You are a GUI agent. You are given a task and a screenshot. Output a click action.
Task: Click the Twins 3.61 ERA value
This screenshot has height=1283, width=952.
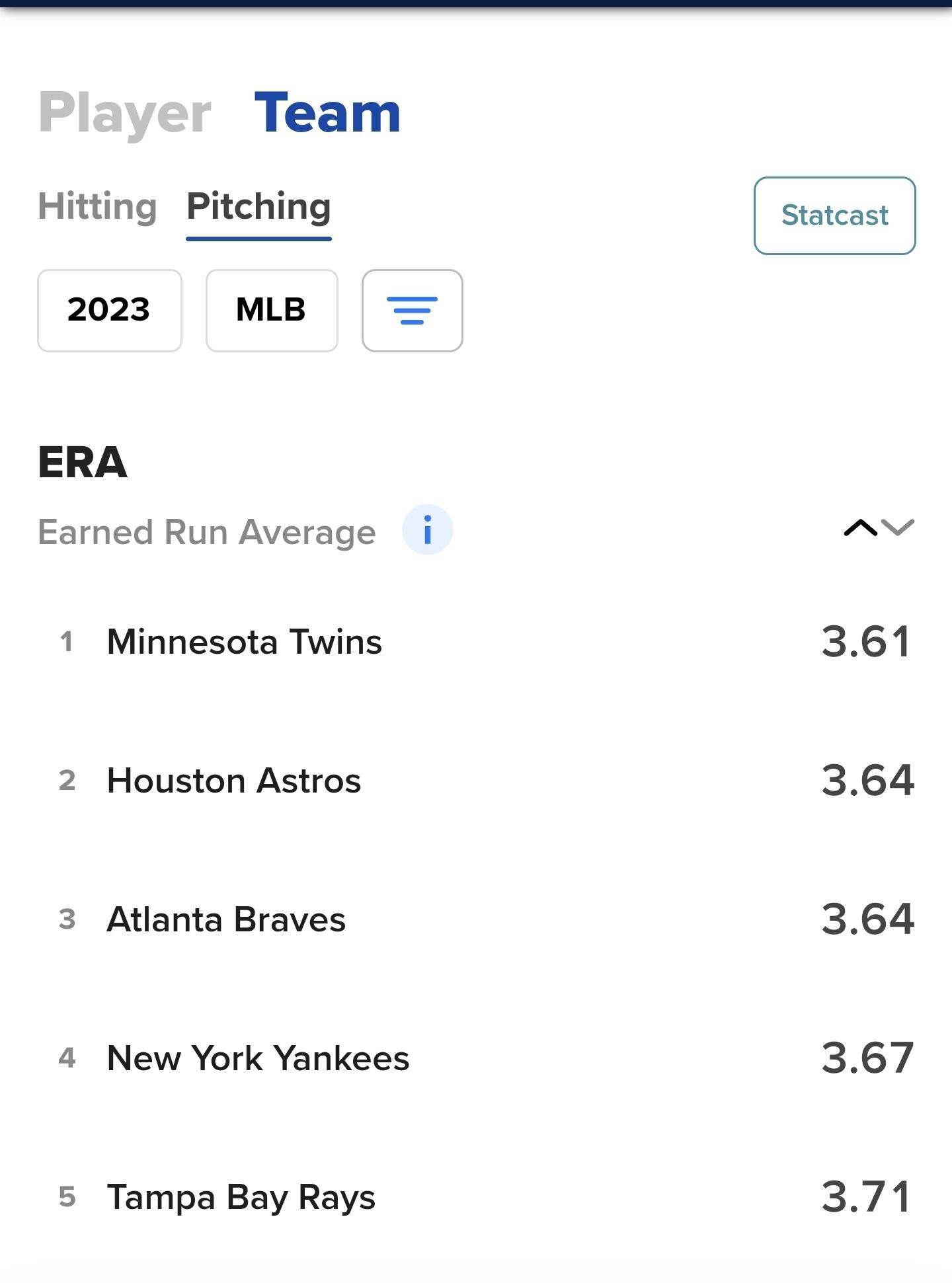click(x=867, y=642)
